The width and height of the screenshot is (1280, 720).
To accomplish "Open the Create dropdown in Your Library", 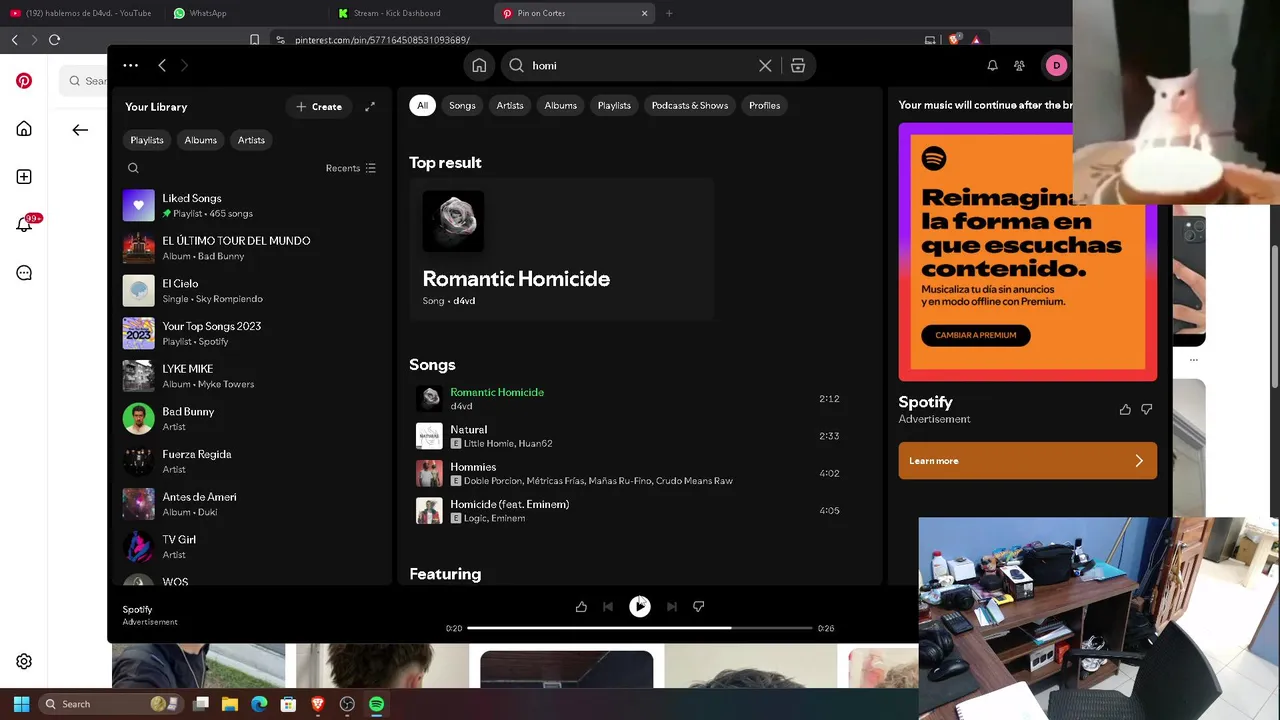I will 319,106.
